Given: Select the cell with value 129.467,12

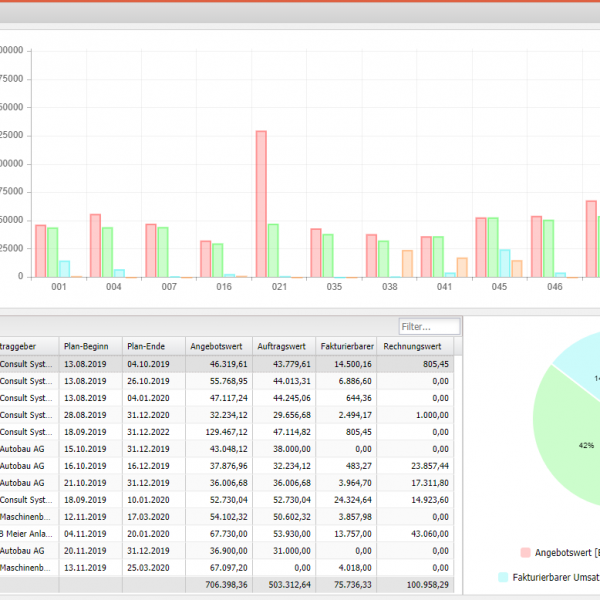Looking at the screenshot, I should tap(218, 431).
